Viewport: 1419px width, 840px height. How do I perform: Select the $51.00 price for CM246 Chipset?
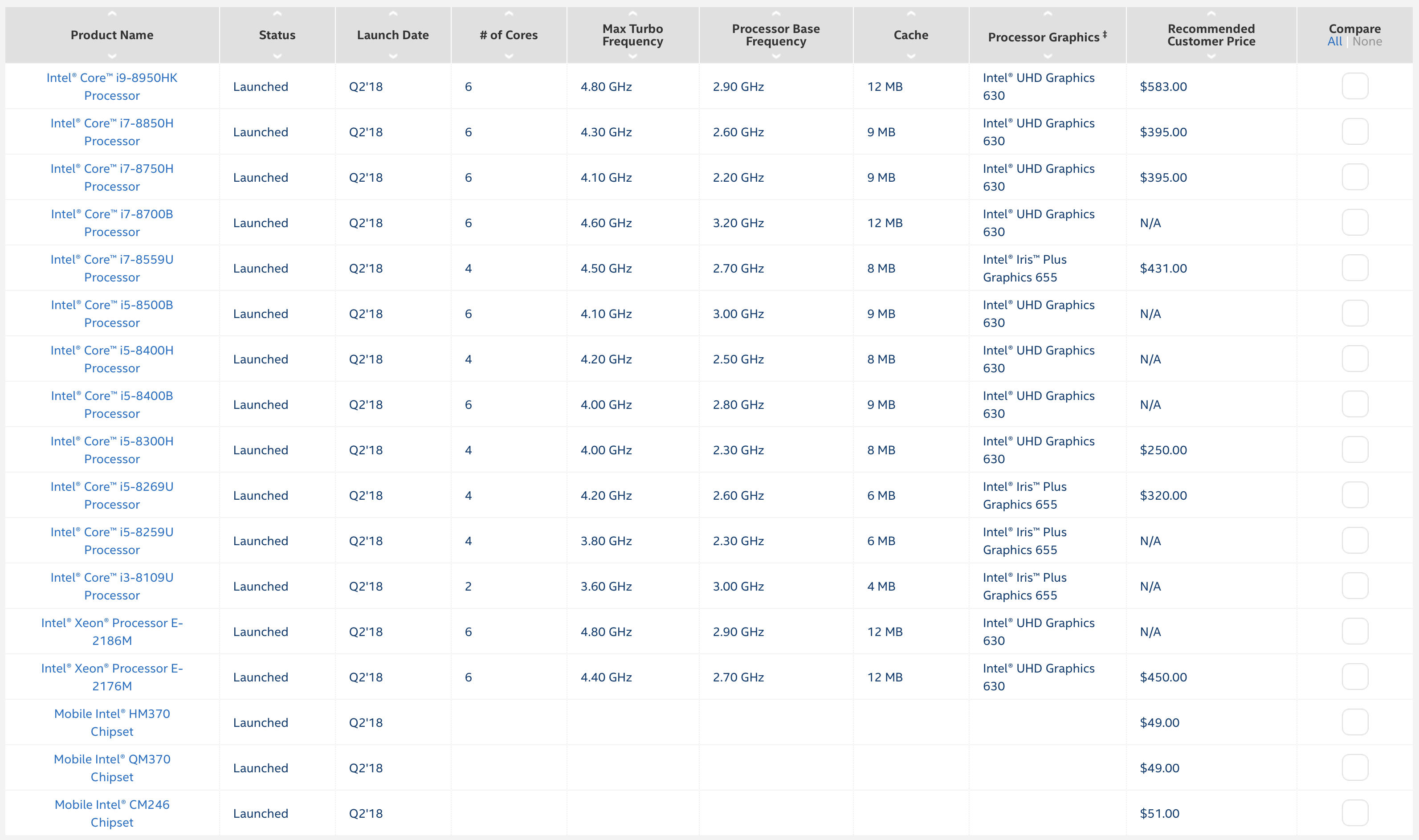(1159, 813)
